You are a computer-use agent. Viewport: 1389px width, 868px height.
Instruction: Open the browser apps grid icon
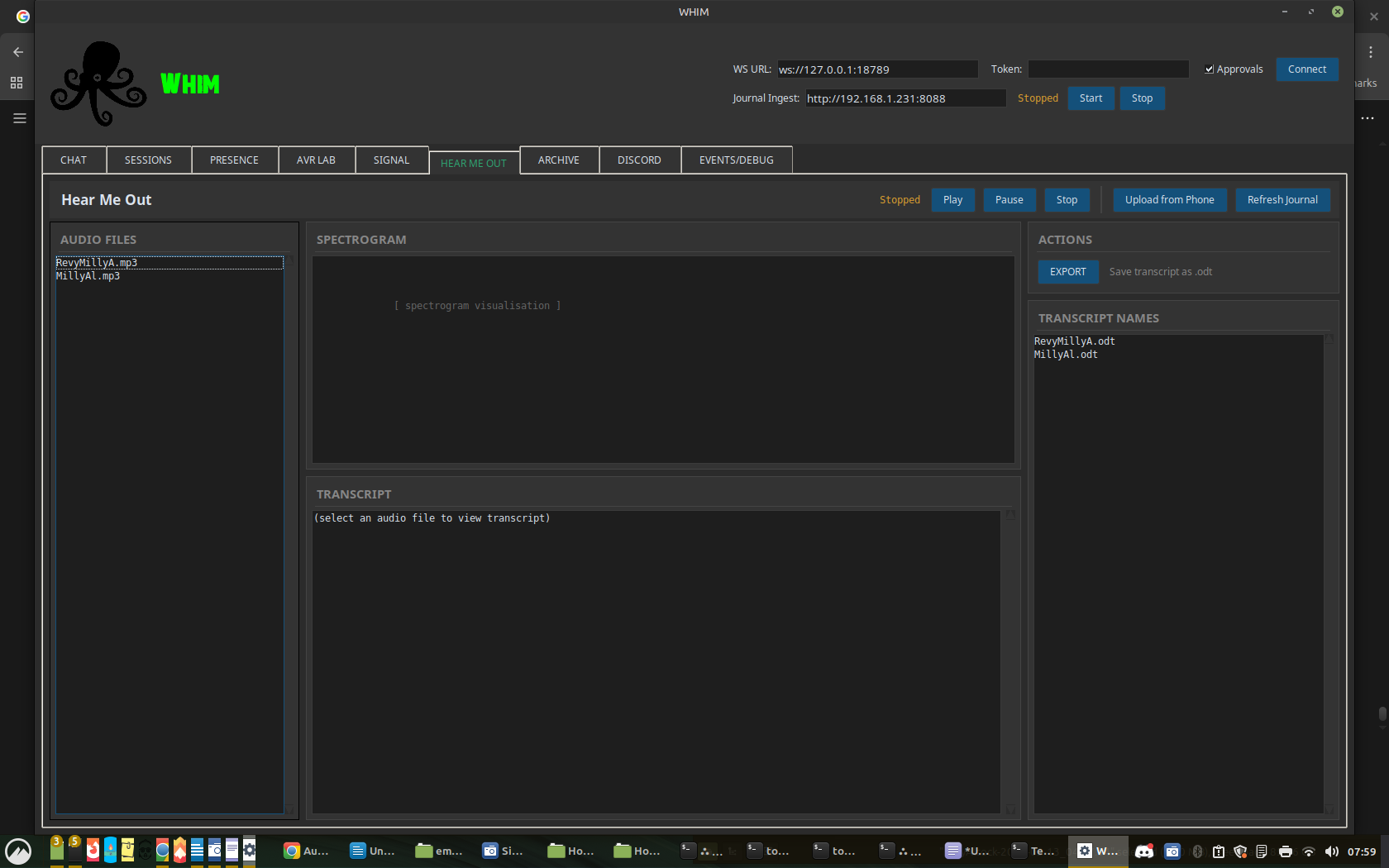click(x=17, y=83)
